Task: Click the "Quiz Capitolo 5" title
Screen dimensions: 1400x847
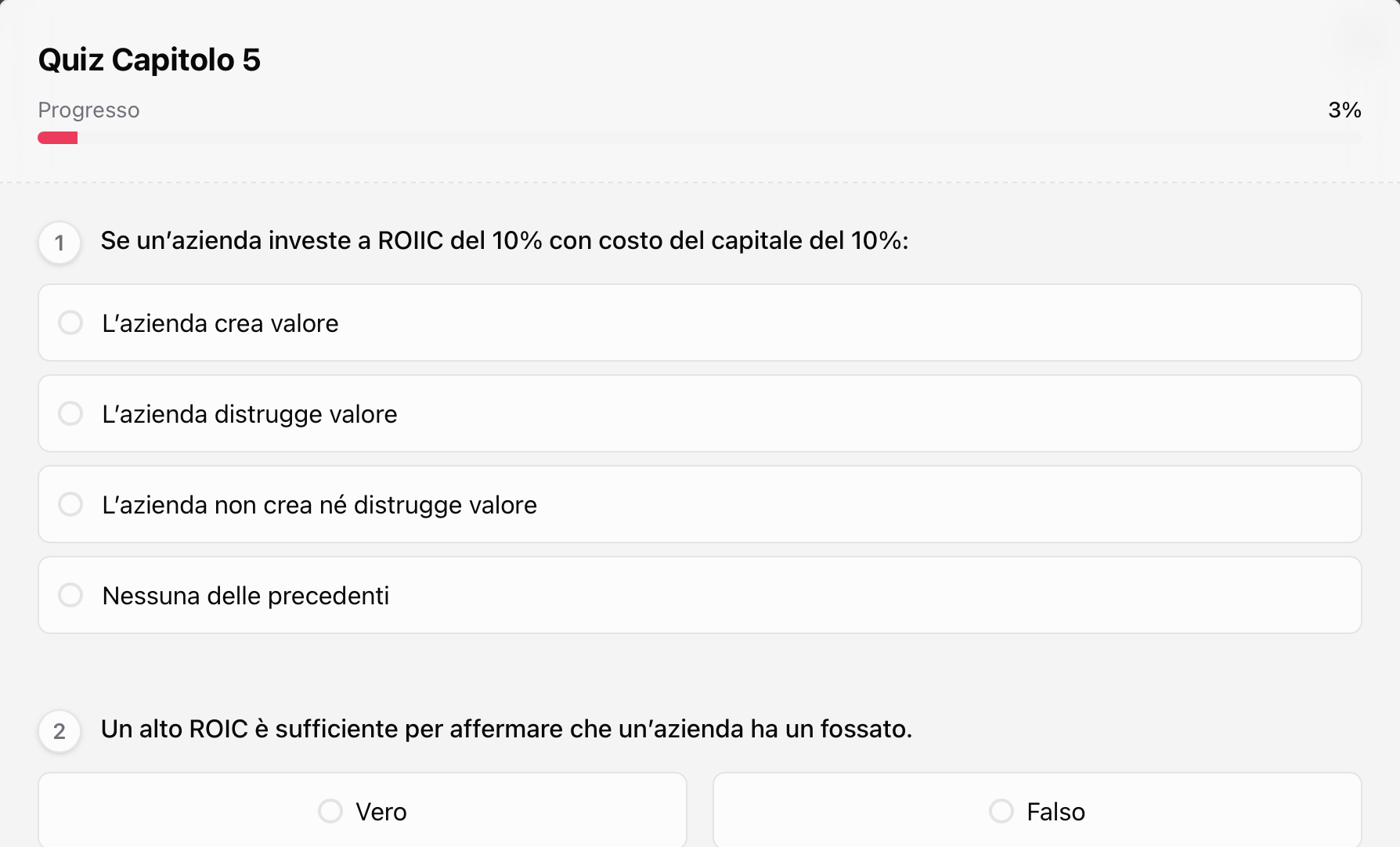Action: coord(149,59)
